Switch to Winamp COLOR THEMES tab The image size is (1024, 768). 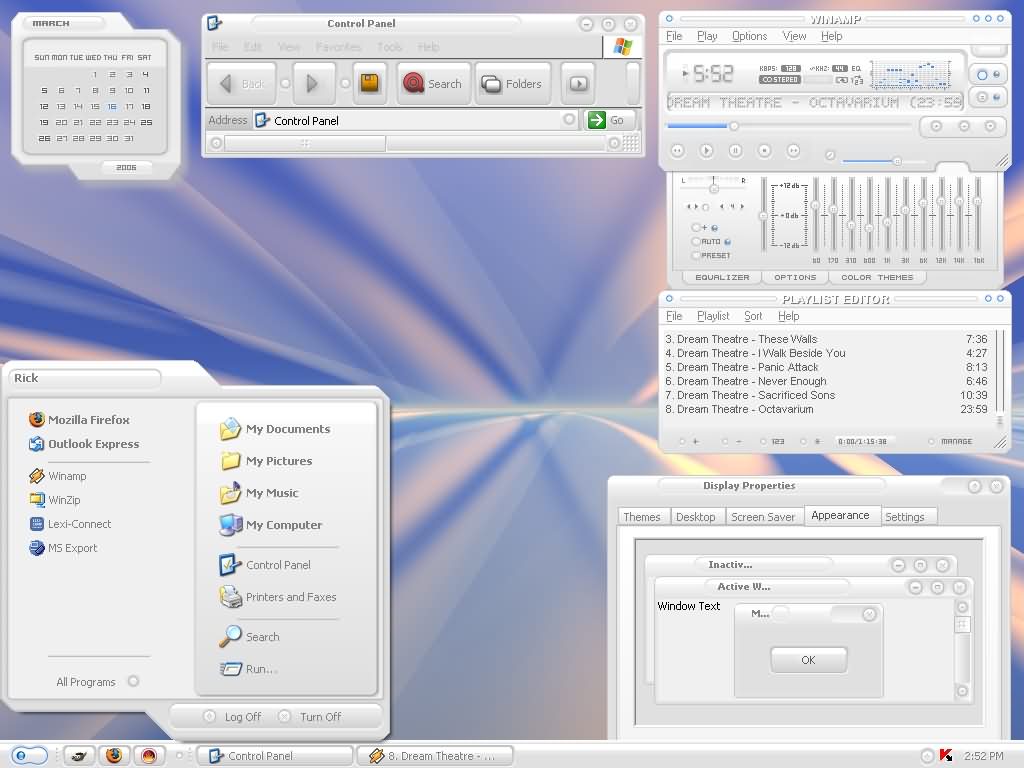pyautogui.click(x=877, y=278)
